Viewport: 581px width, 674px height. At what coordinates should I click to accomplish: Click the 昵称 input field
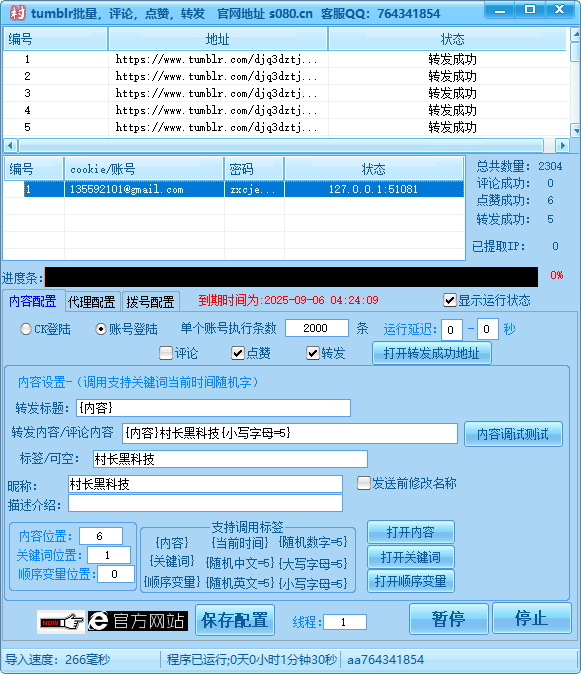pos(205,484)
